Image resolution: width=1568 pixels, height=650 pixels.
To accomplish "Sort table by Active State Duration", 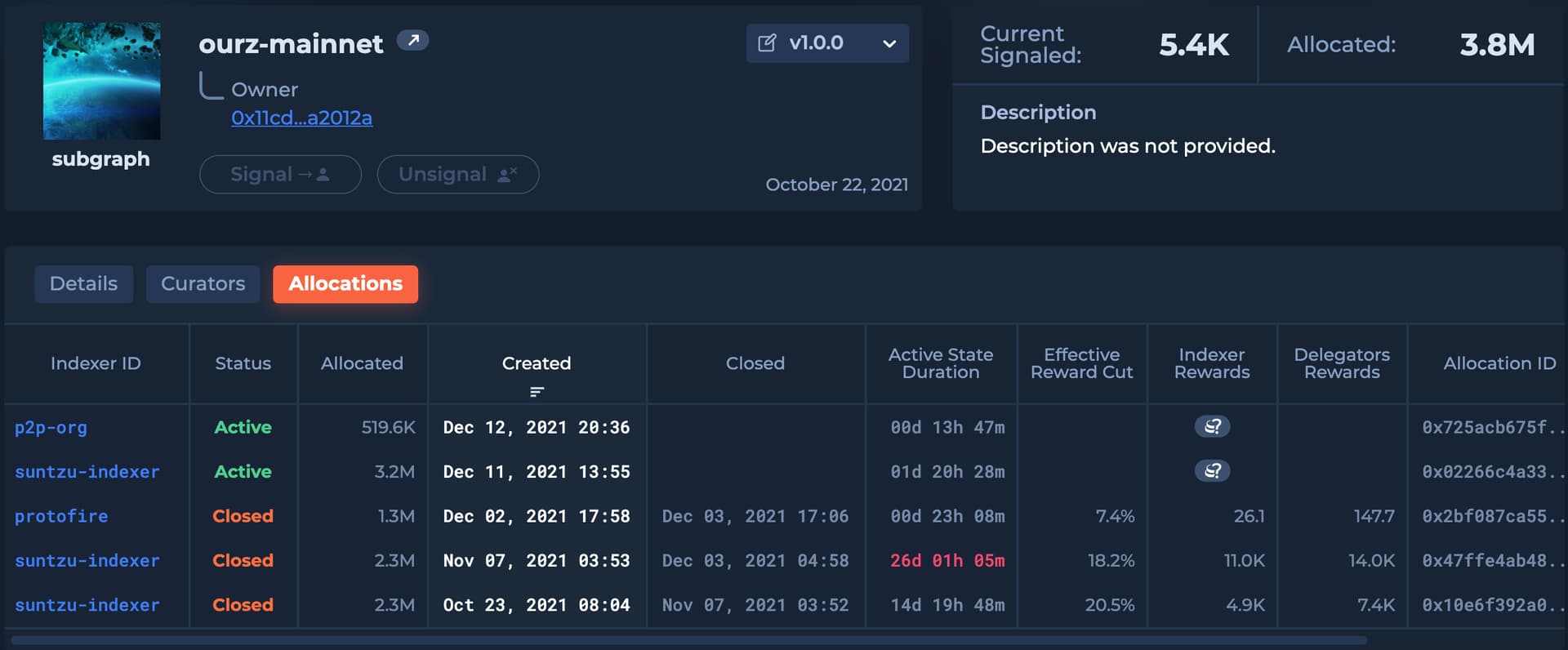I will pos(941,363).
